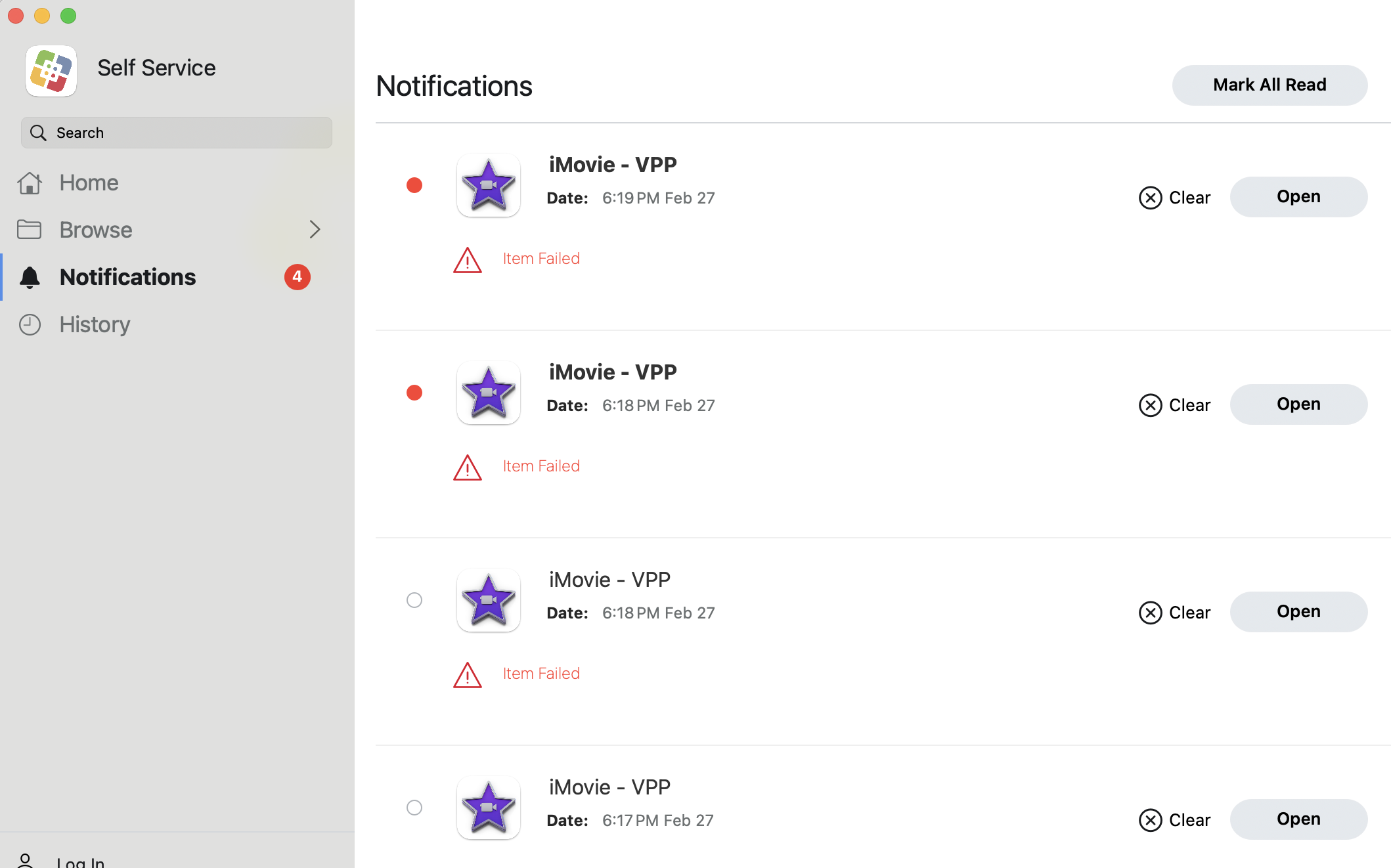Click the Mark All Read button
The image size is (1391, 868).
click(1270, 85)
